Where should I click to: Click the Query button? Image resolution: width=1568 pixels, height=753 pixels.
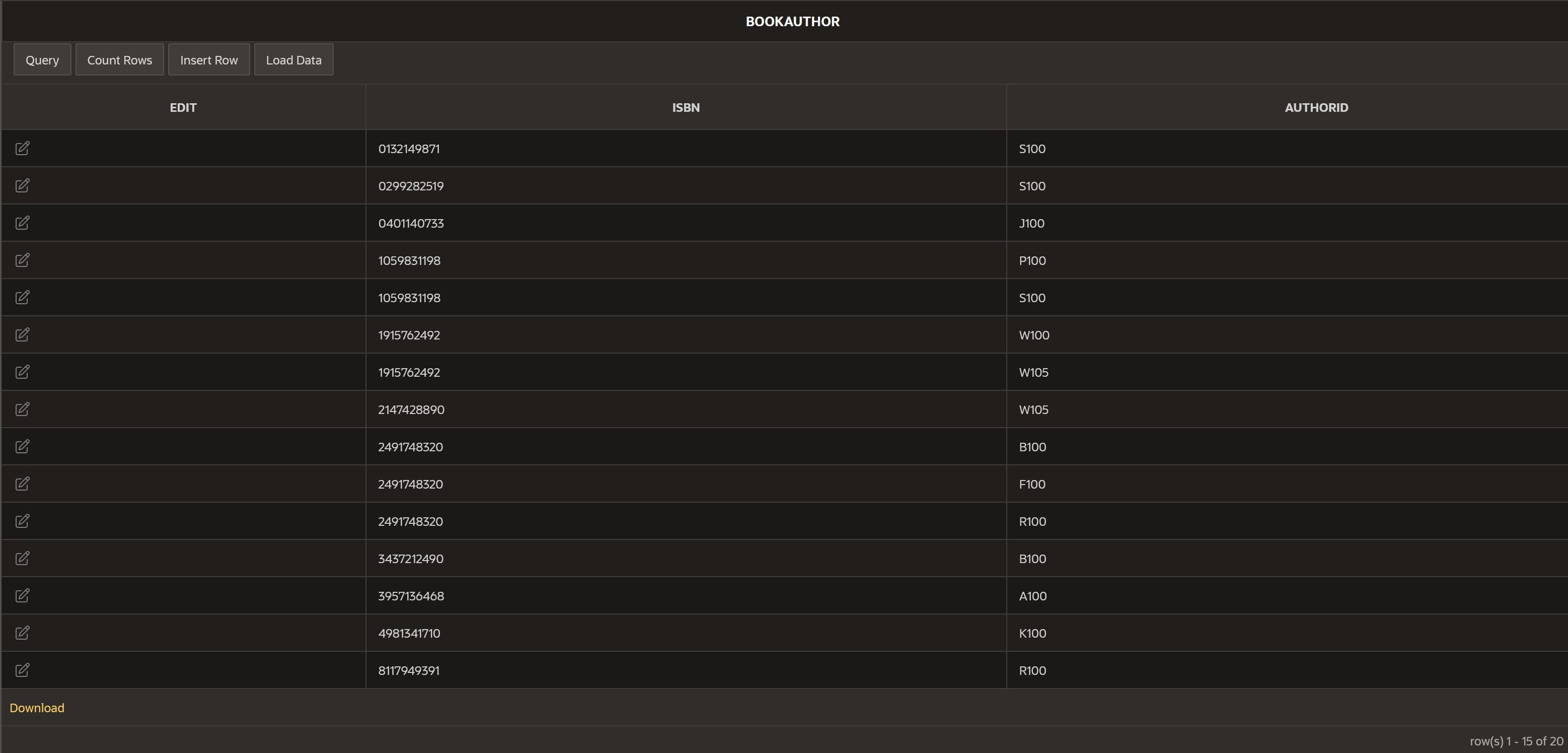tap(42, 60)
